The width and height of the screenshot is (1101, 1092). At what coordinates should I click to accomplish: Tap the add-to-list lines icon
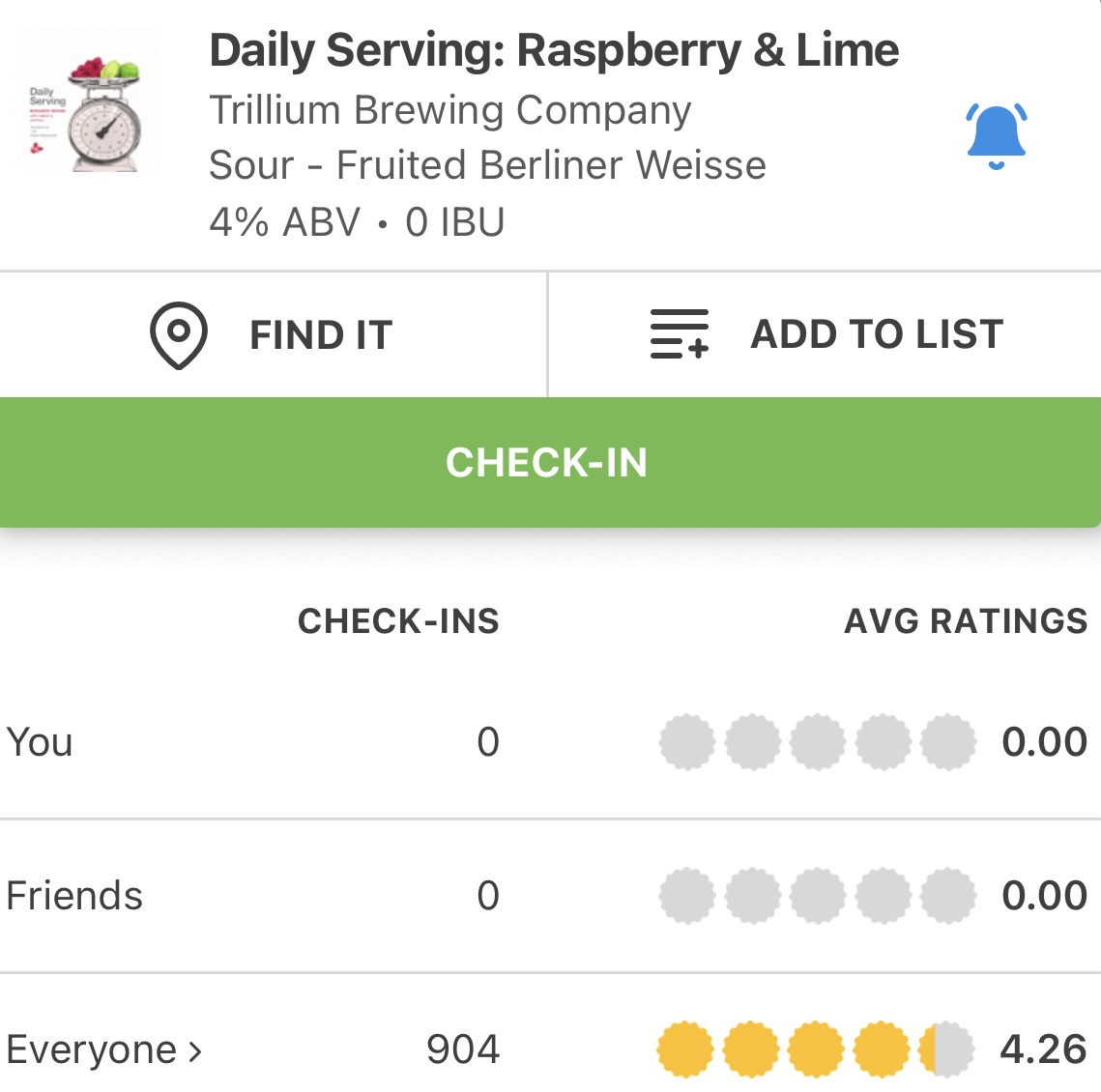[680, 334]
